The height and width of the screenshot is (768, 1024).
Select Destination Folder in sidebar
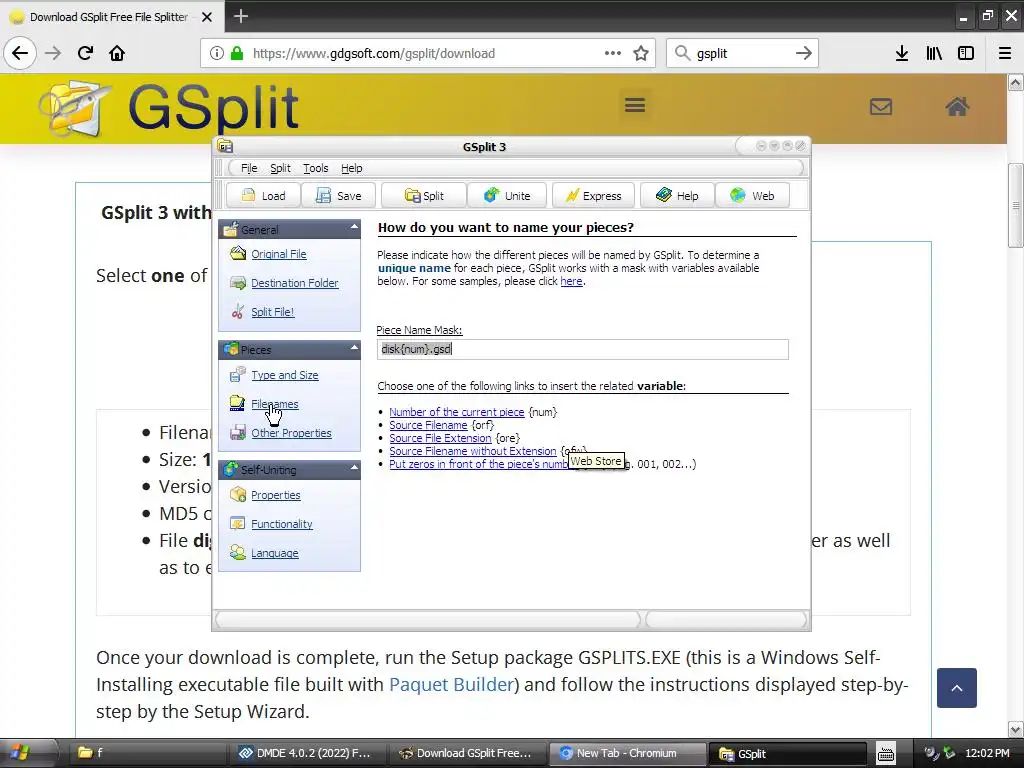pyautogui.click(x=295, y=283)
